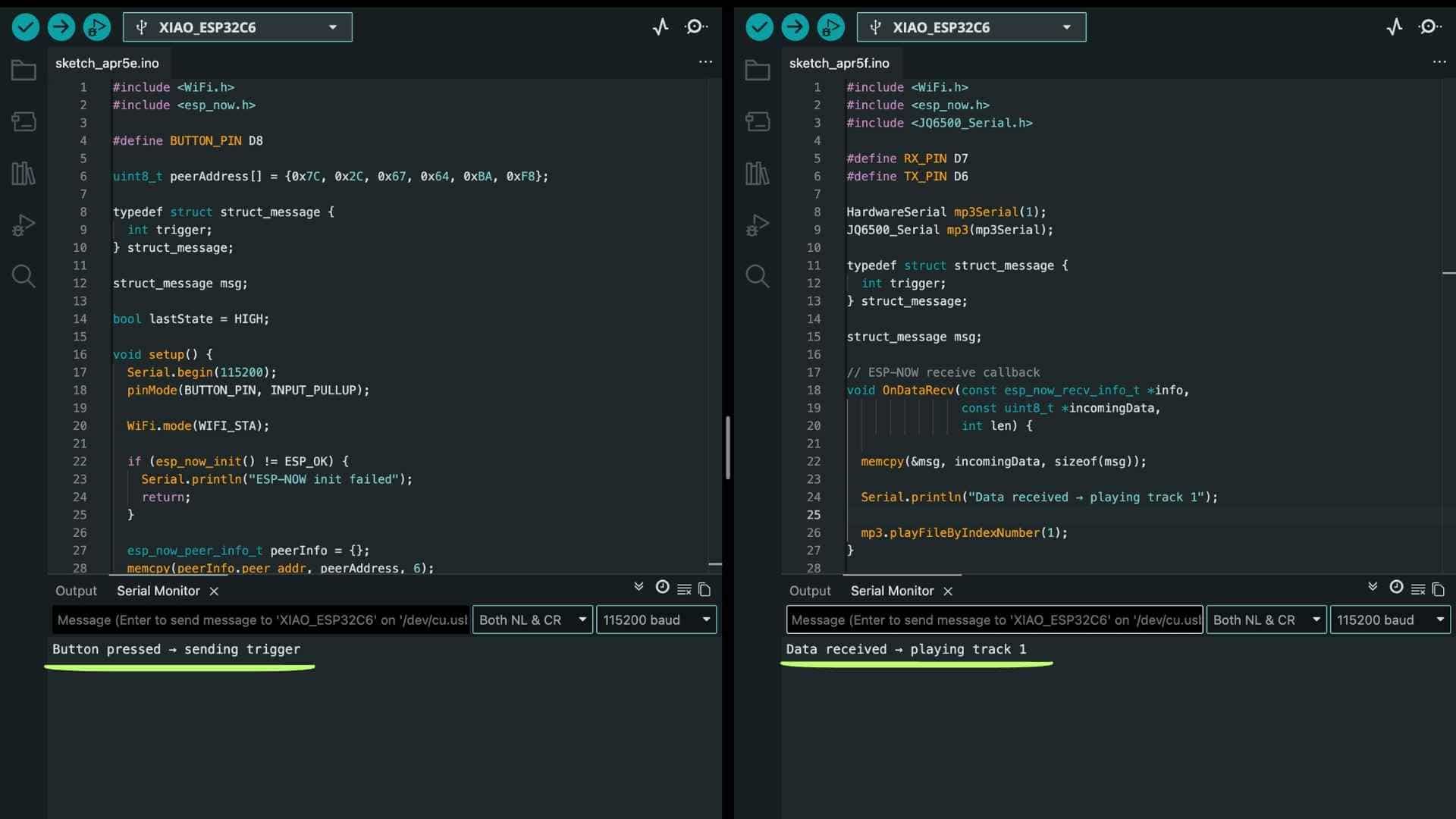Screen dimensions: 1456x819
Task: Click Upload arrow in right window
Action: pos(795,27)
